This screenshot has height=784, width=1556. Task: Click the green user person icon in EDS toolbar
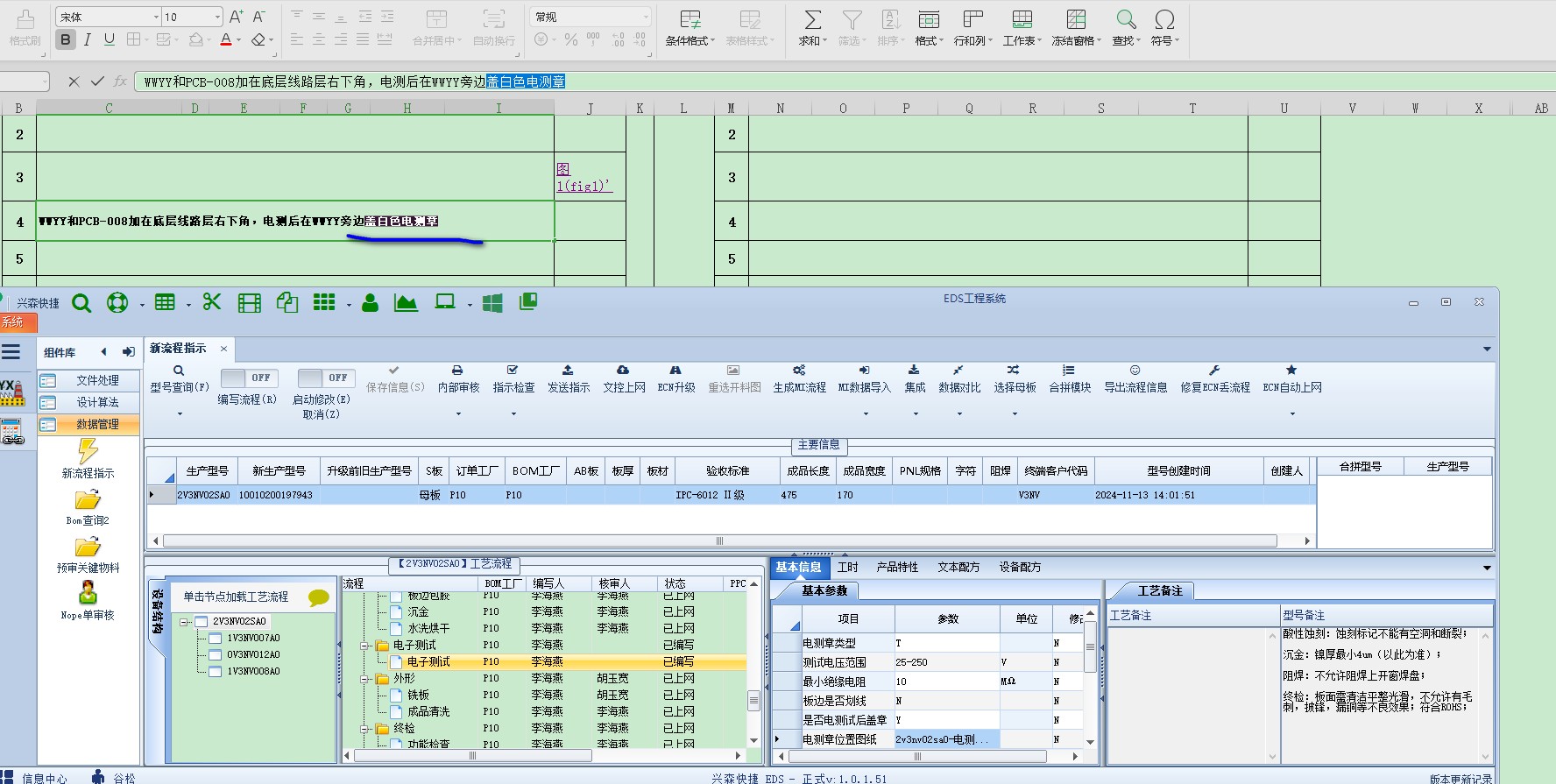(370, 303)
